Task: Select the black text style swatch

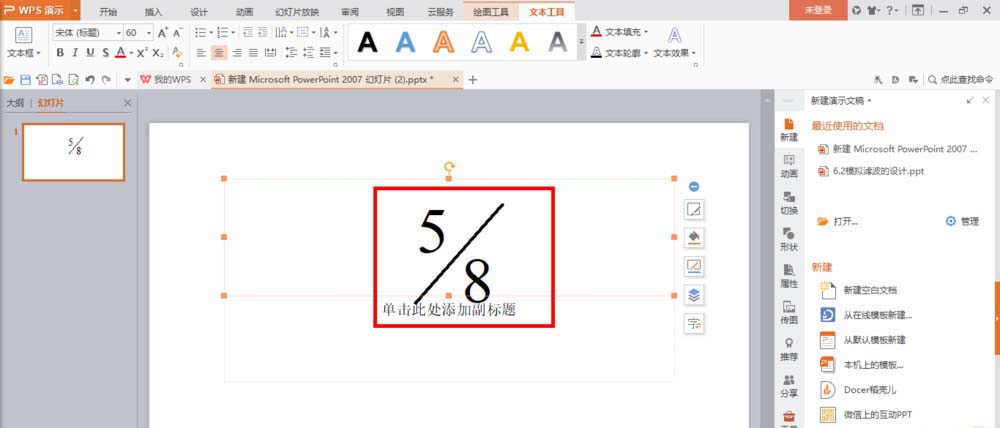Action: click(x=367, y=42)
